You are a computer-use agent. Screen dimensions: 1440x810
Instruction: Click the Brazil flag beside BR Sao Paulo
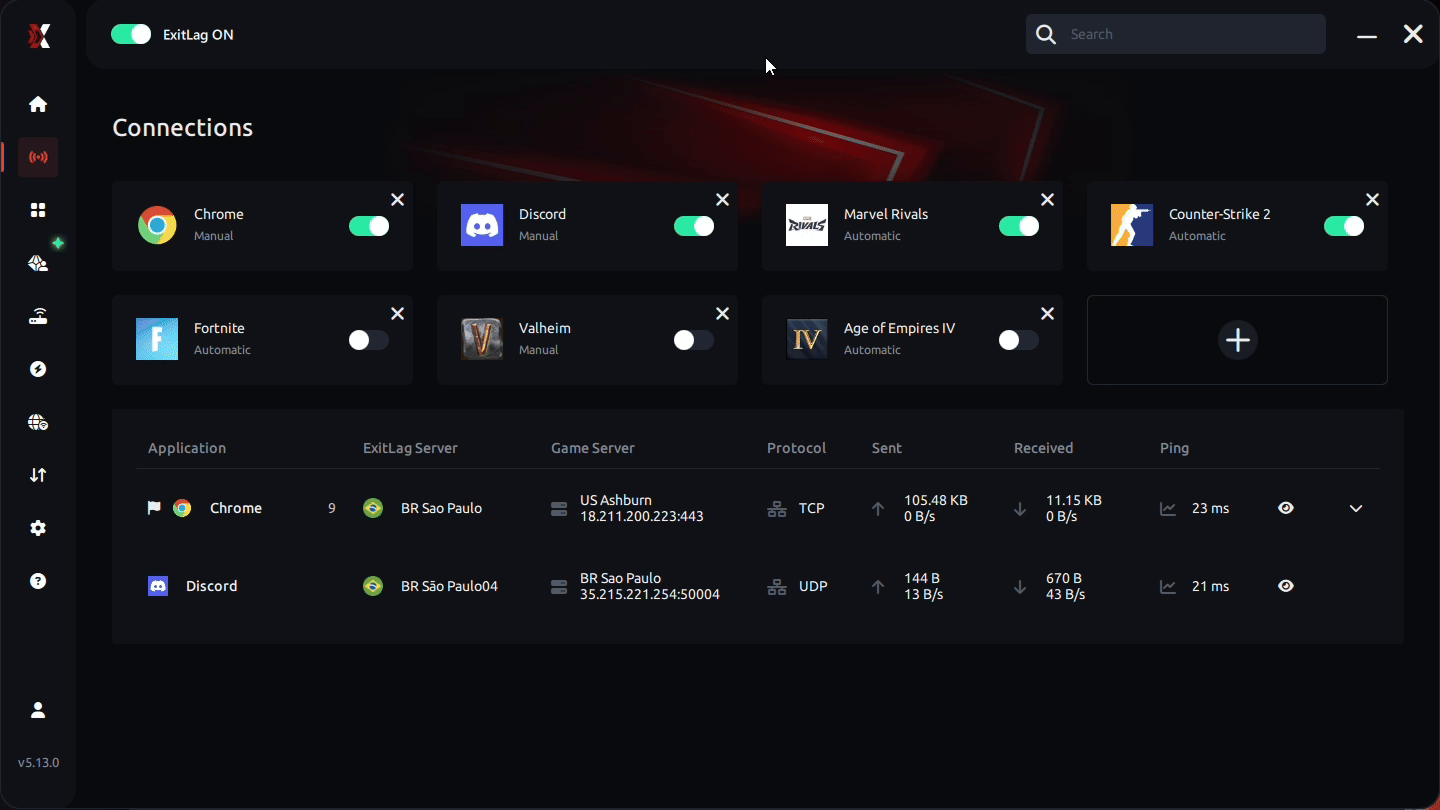(373, 508)
